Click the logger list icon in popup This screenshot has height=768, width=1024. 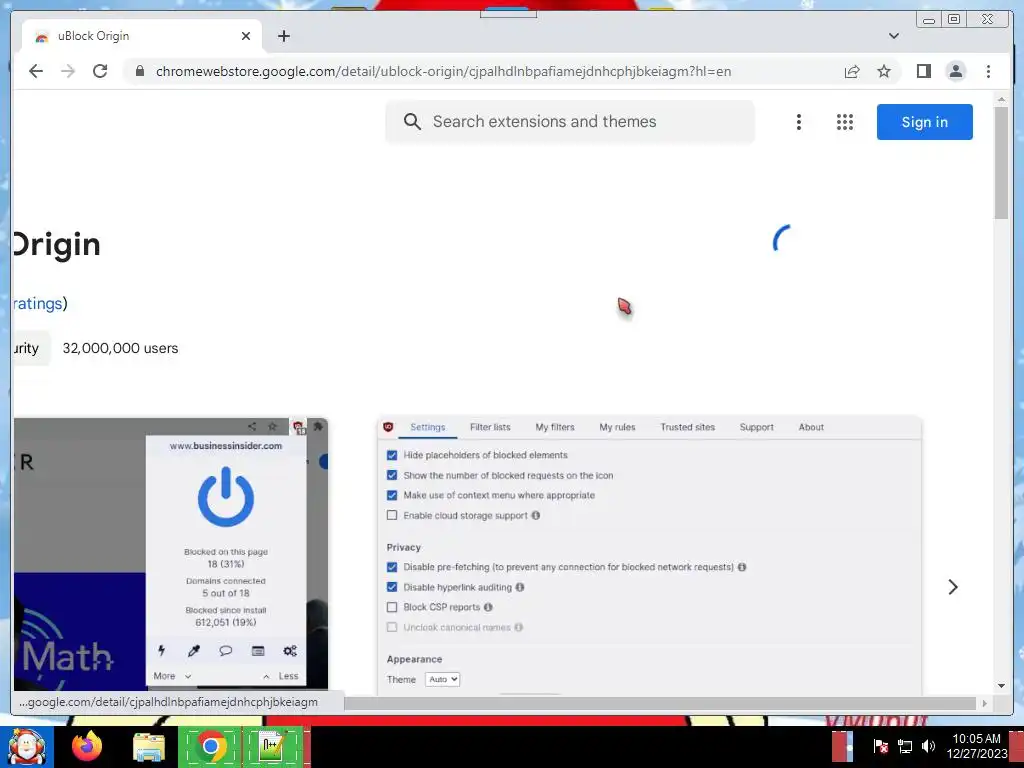coord(258,650)
